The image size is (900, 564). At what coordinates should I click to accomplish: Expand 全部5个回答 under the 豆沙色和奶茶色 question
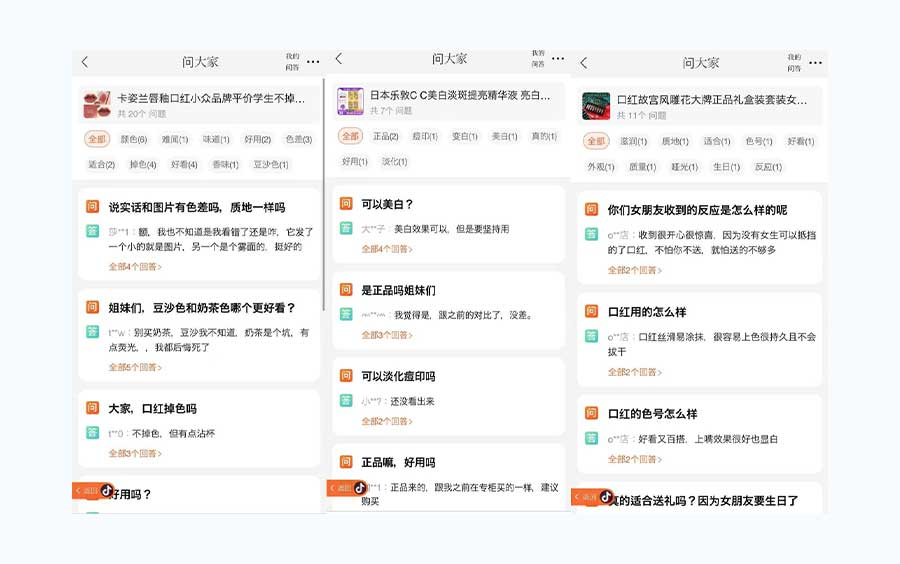click(x=135, y=367)
